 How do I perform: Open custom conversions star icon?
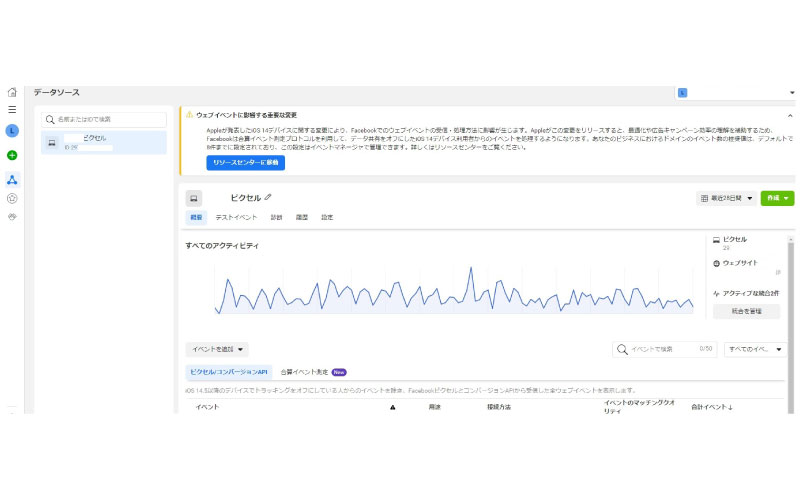pyautogui.click(x=12, y=198)
